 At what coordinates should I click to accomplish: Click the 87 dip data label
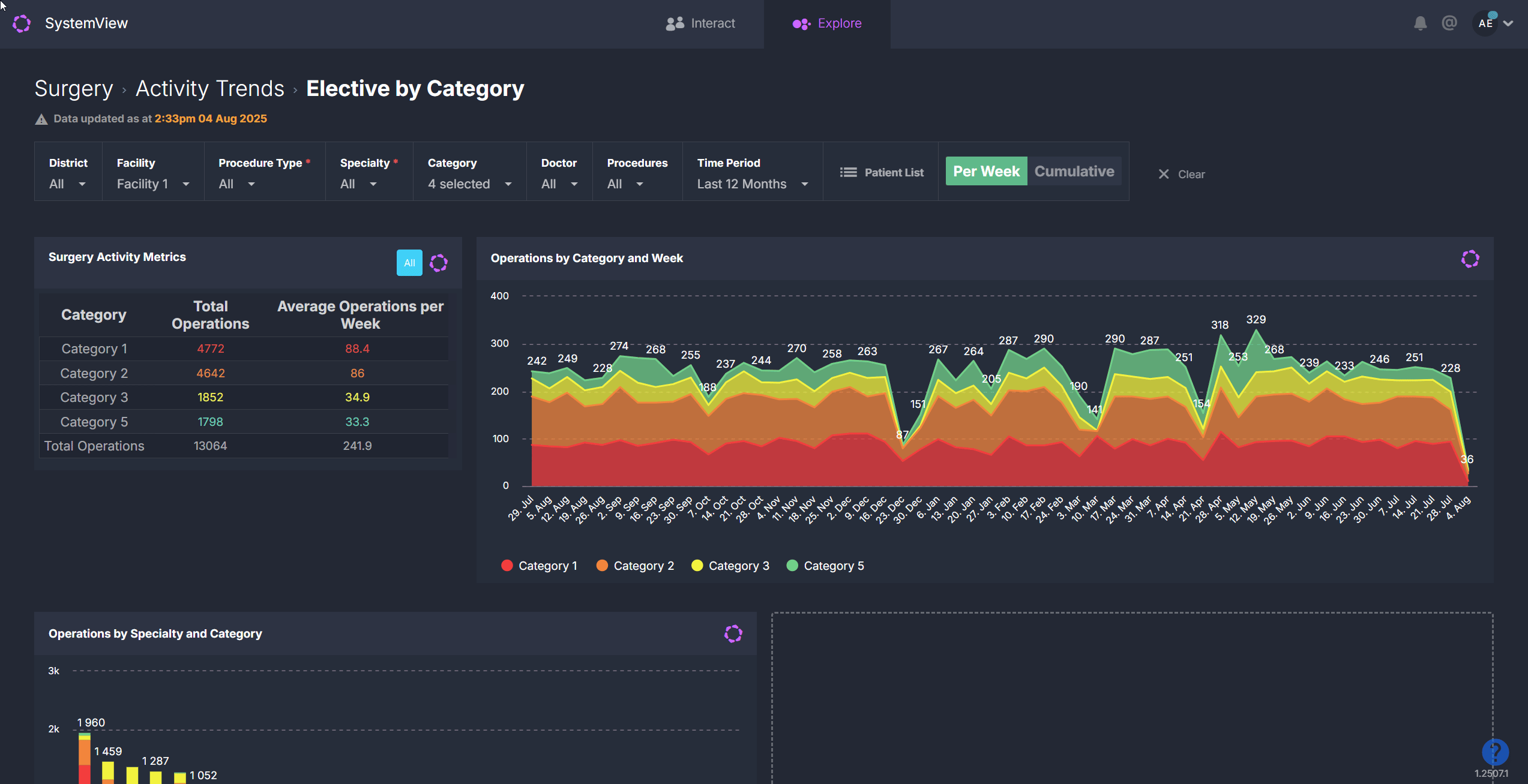(902, 435)
